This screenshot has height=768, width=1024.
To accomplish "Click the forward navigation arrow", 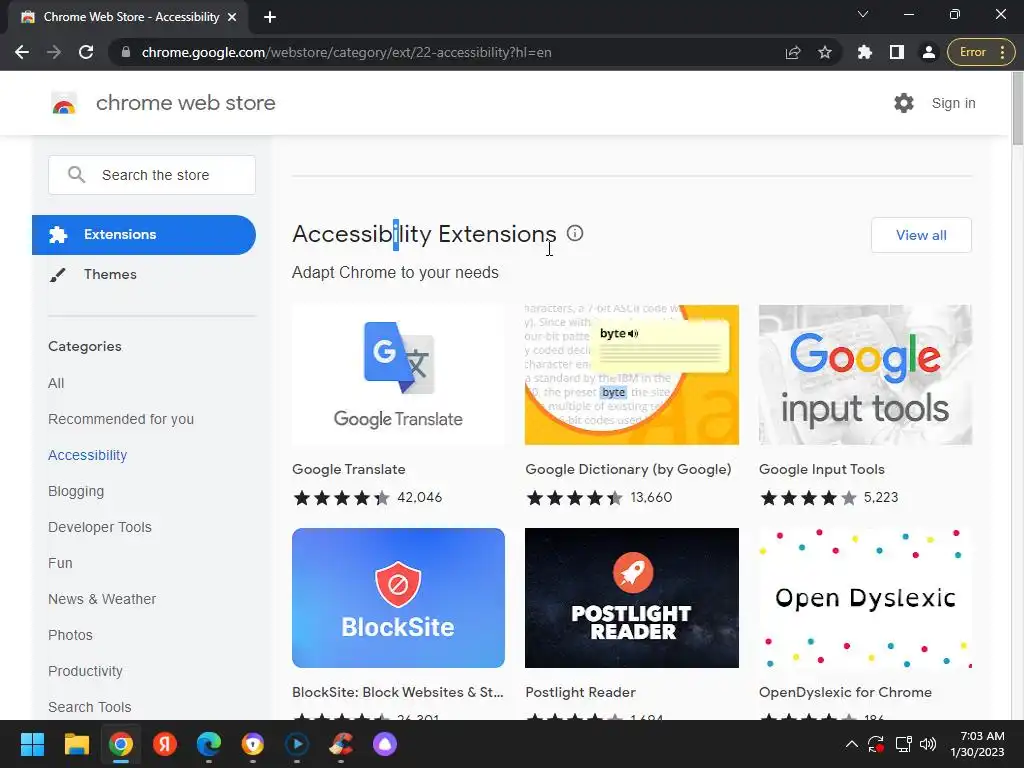I will pyautogui.click(x=54, y=52).
